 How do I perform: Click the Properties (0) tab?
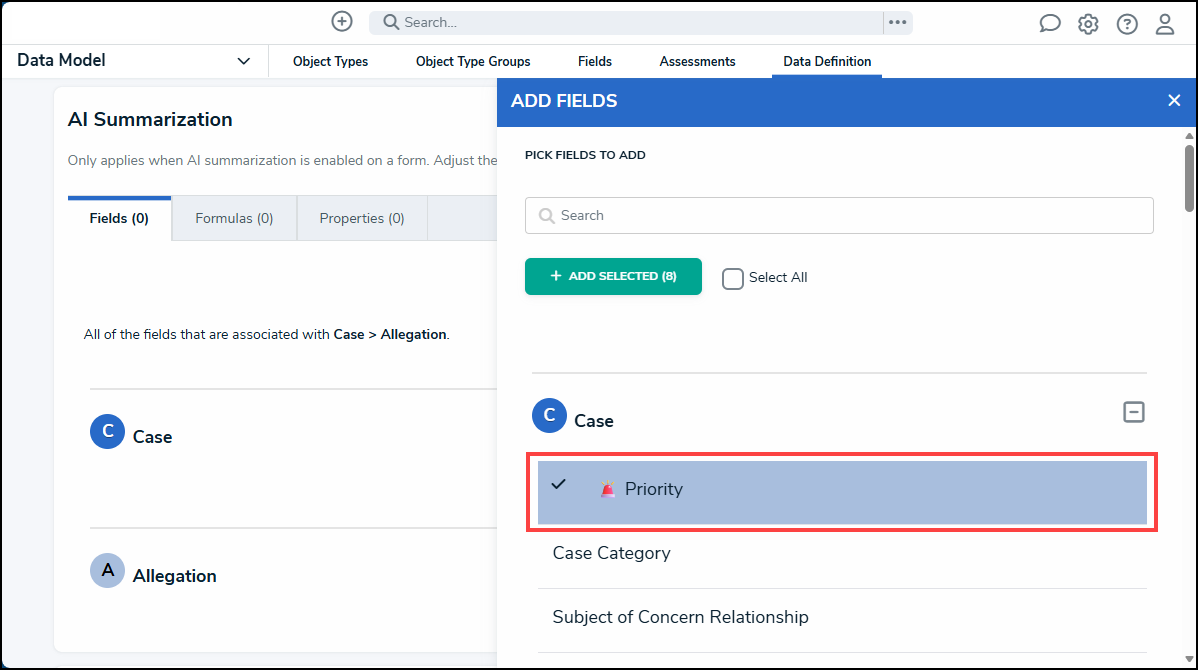362,218
